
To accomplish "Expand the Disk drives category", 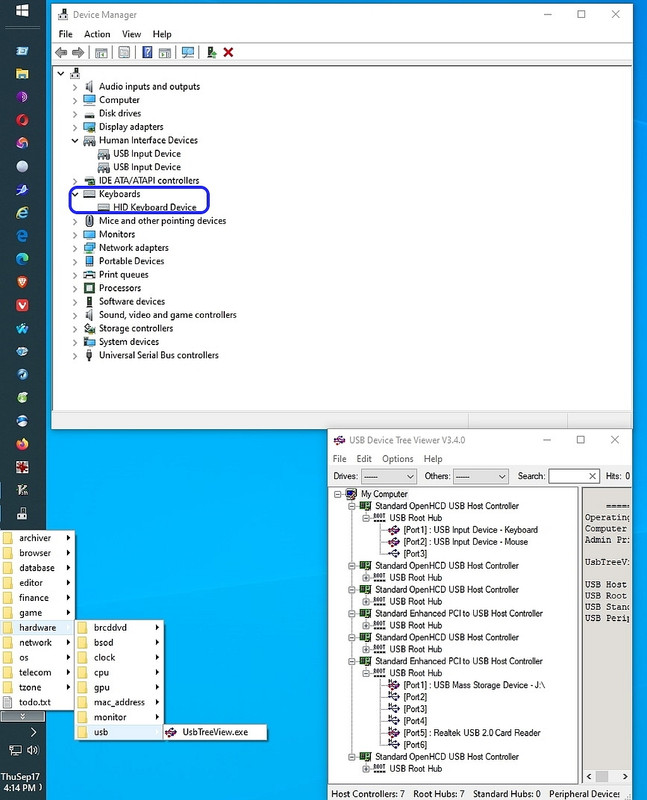I will point(75,114).
